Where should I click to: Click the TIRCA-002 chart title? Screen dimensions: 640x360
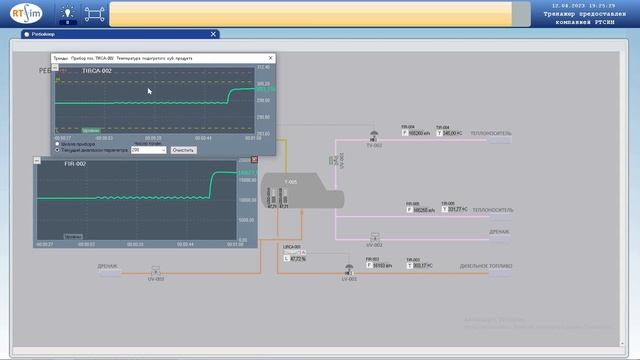97,71
